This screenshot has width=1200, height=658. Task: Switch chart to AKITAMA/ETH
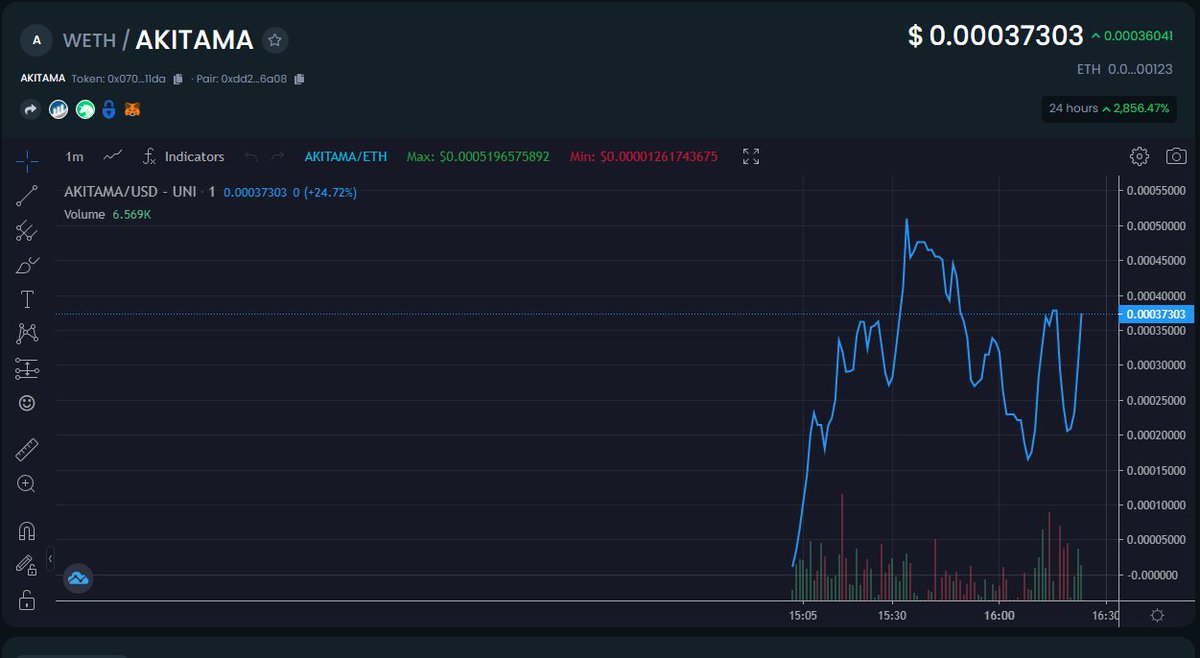347,157
